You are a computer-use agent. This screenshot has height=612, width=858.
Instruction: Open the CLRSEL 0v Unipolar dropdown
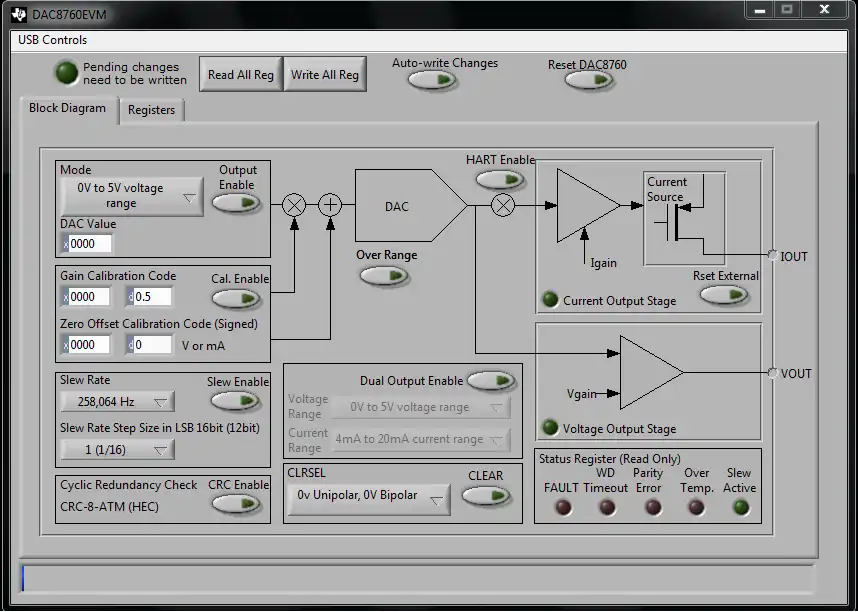coord(369,499)
